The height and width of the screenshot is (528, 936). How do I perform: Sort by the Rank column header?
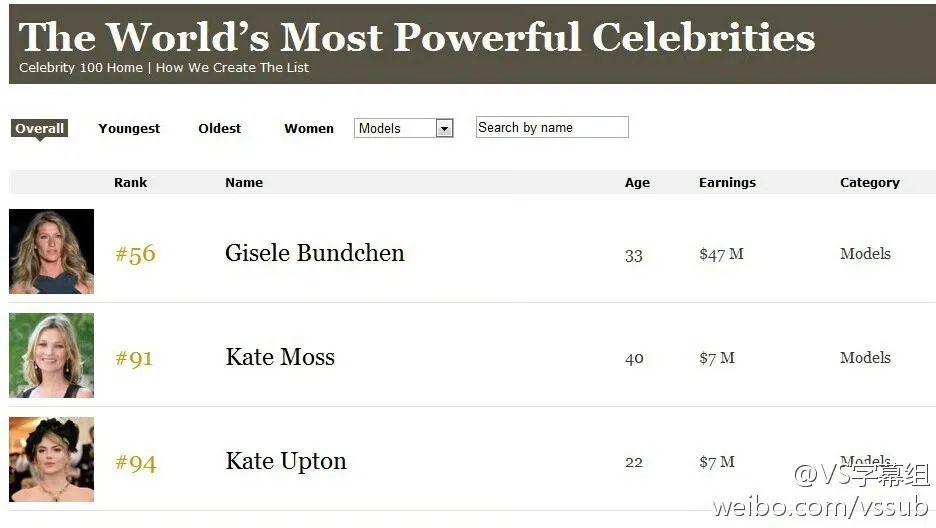click(x=130, y=183)
